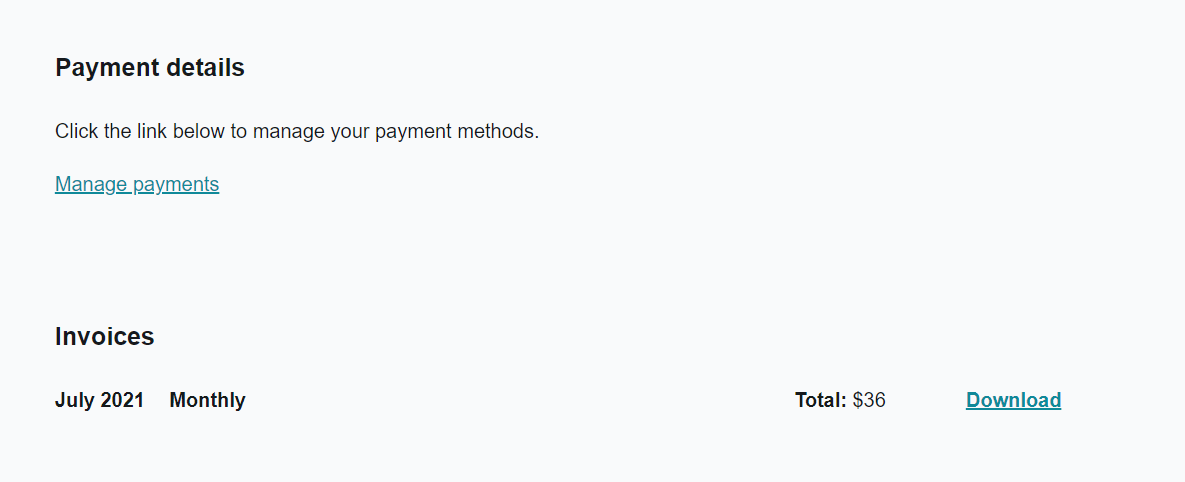Select the $36 invoice amount
The image size is (1185, 482).
(x=869, y=400)
